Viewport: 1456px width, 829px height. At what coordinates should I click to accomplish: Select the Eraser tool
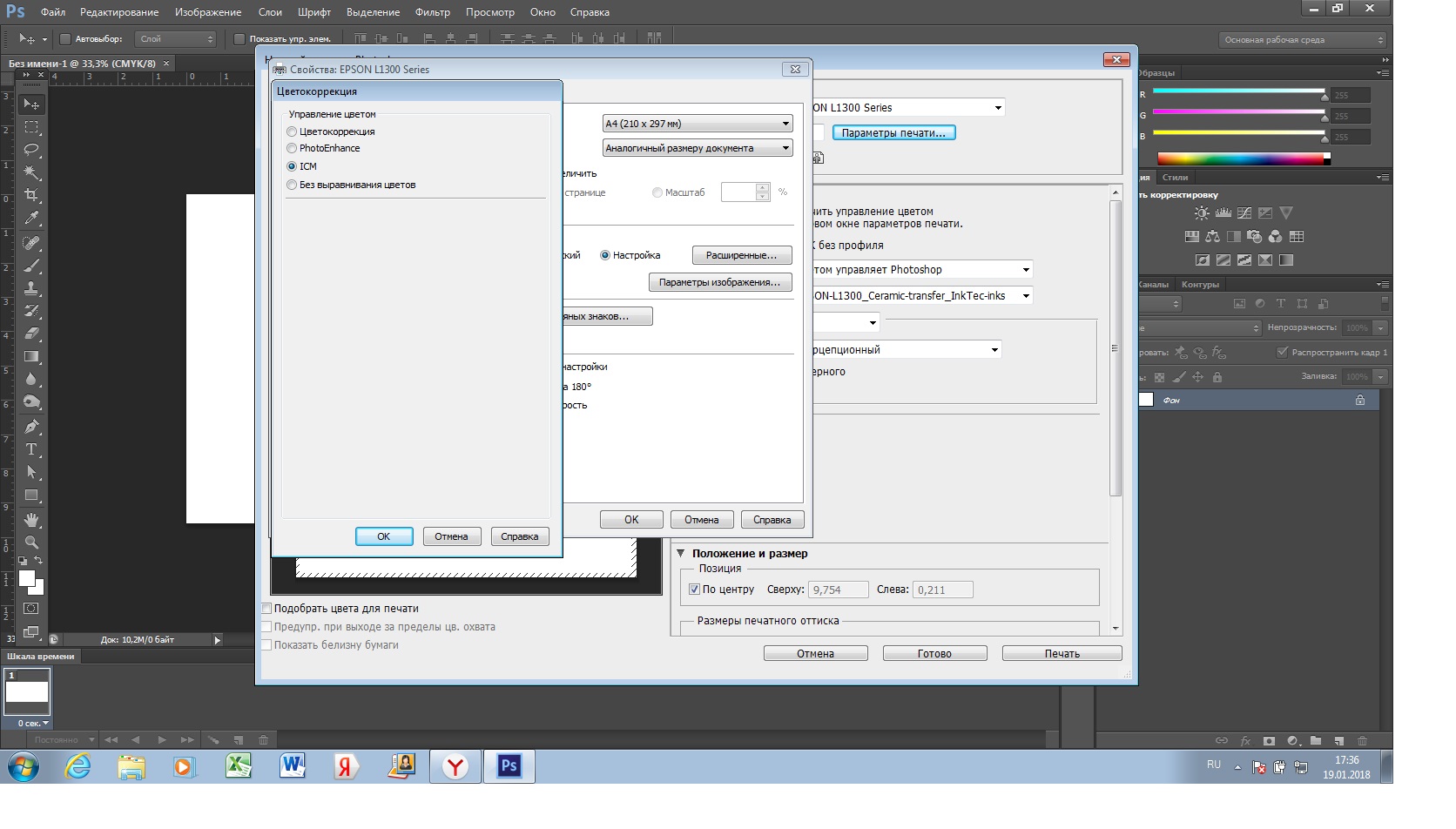pos(31,334)
